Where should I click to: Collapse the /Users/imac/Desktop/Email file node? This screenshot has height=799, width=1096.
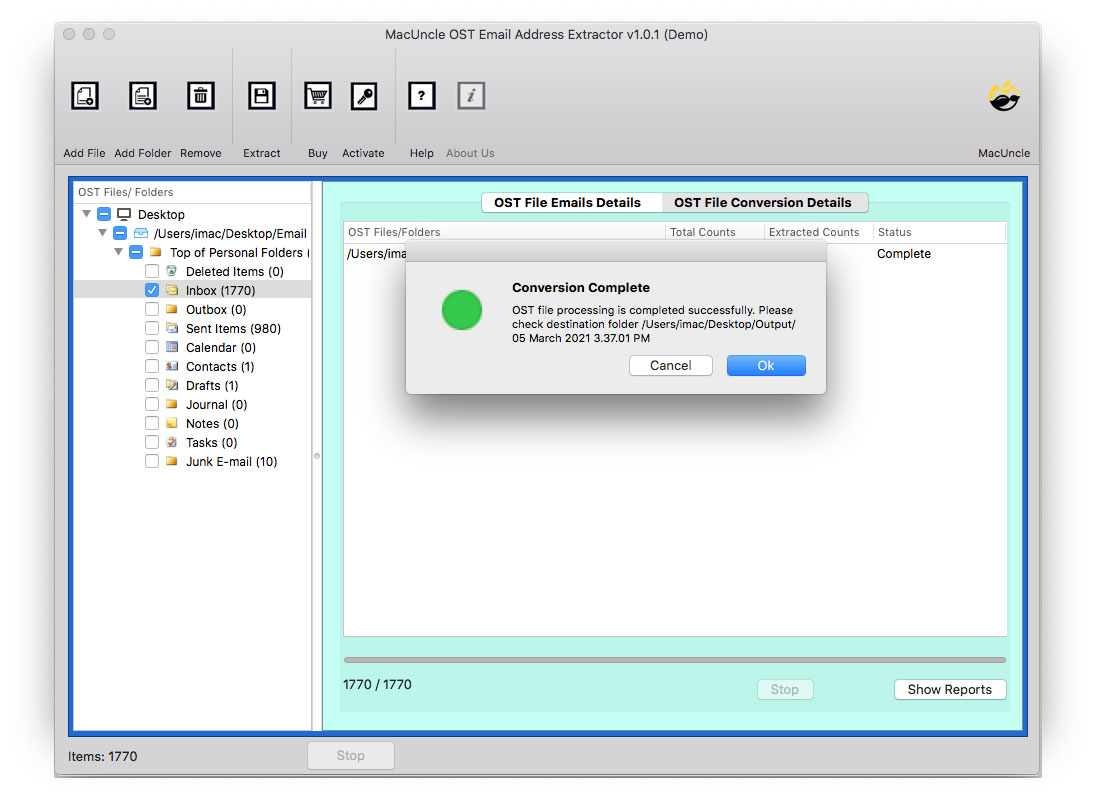coord(103,233)
